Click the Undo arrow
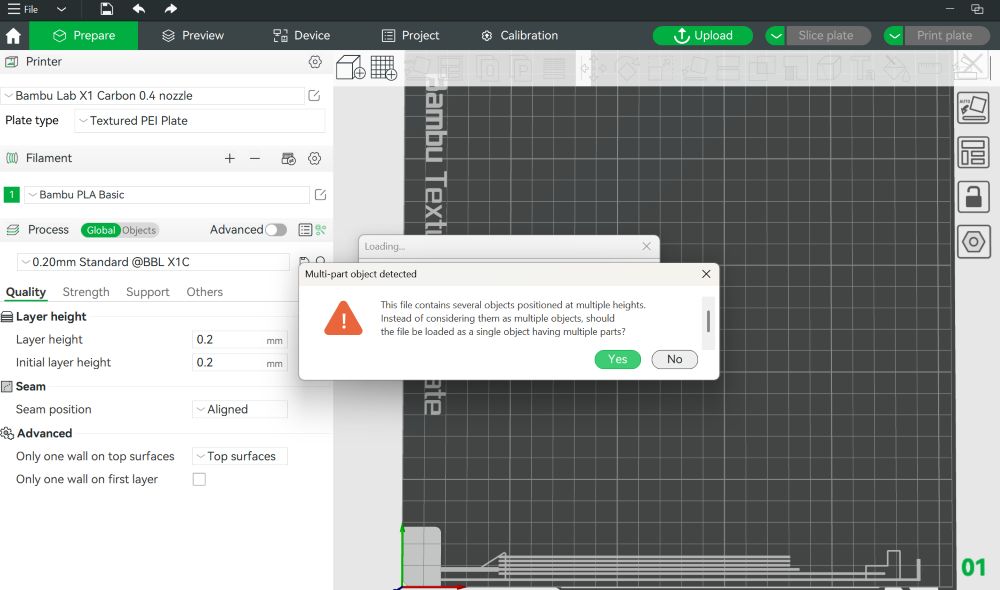The image size is (1000, 590). (138, 9)
